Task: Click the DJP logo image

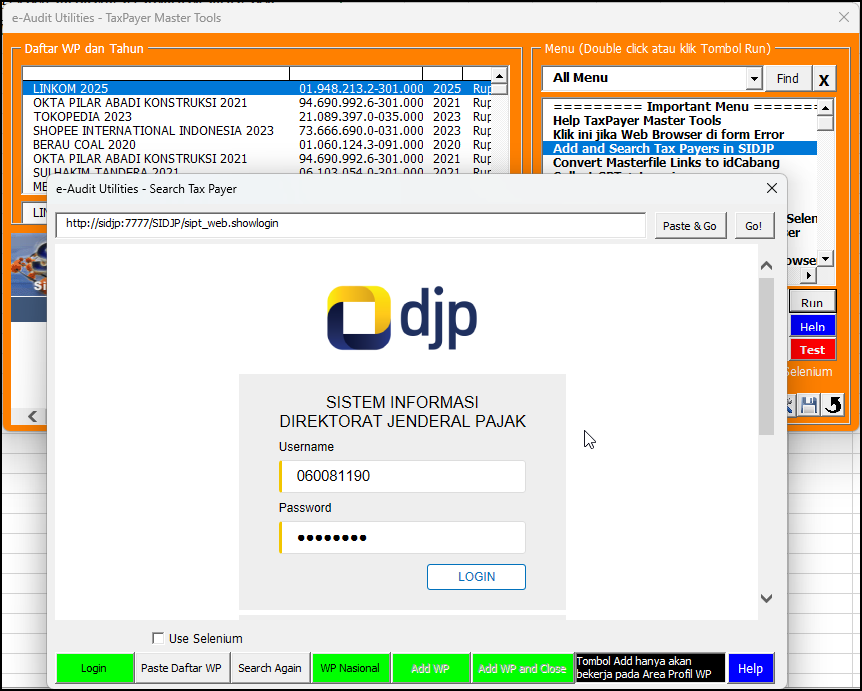Action: click(x=402, y=317)
